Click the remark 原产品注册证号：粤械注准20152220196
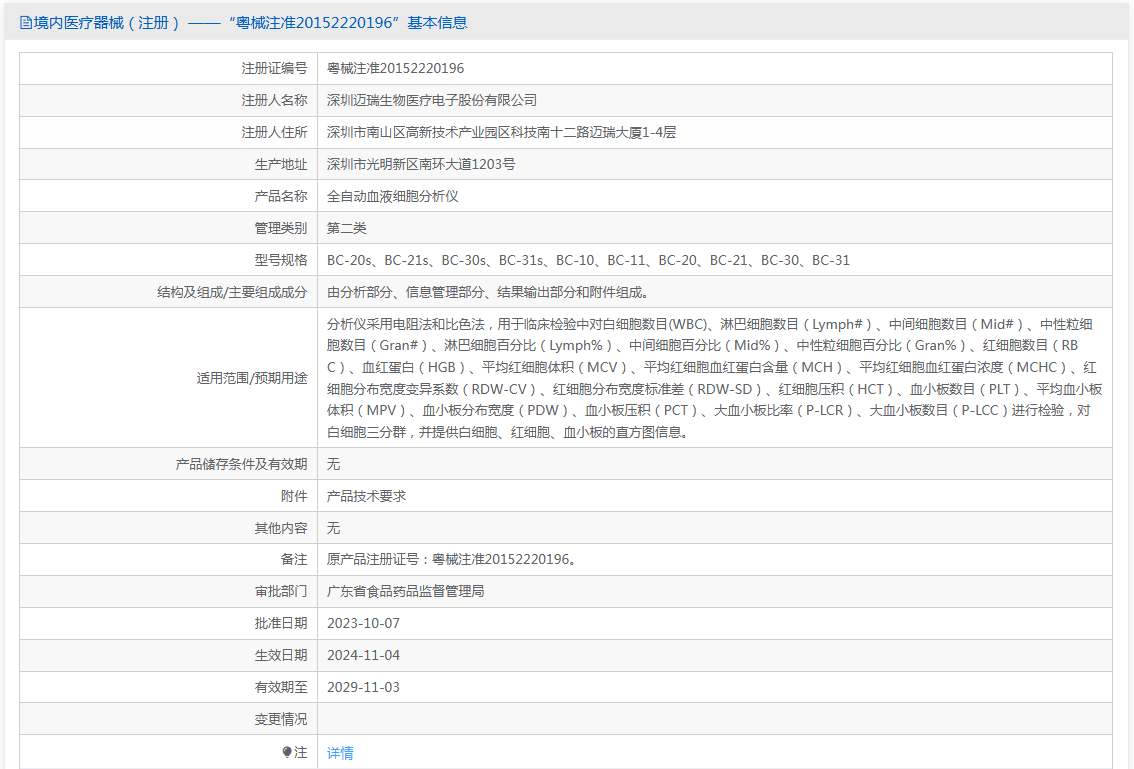The width and height of the screenshot is (1134, 769). pyautogui.click(x=453, y=559)
